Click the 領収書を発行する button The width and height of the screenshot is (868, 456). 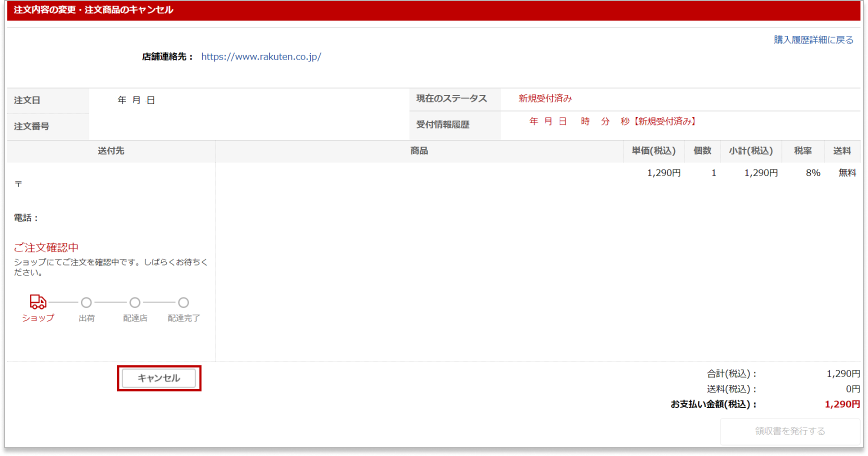(x=790, y=431)
